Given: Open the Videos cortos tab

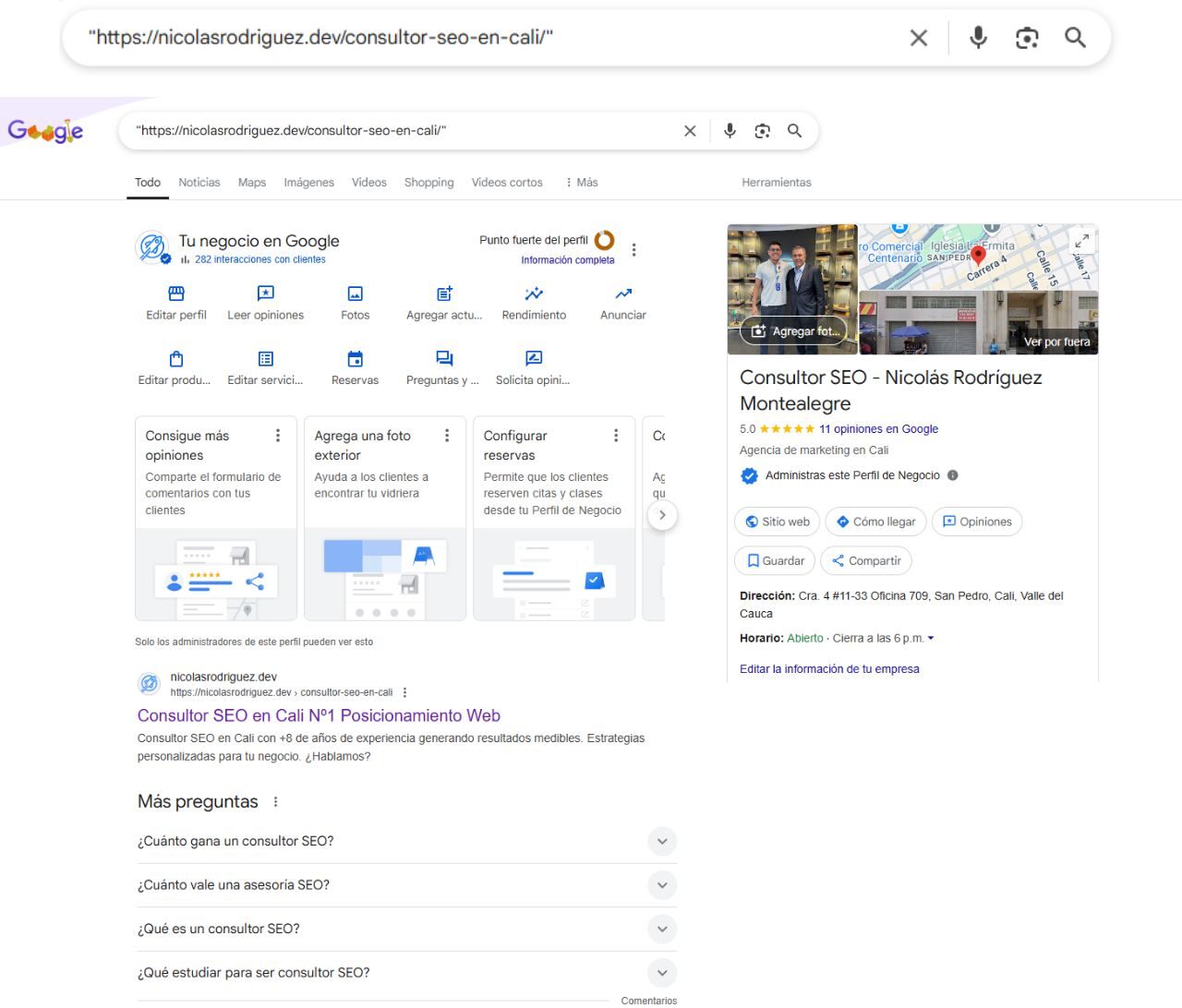Looking at the screenshot, I should coord(507,183).
